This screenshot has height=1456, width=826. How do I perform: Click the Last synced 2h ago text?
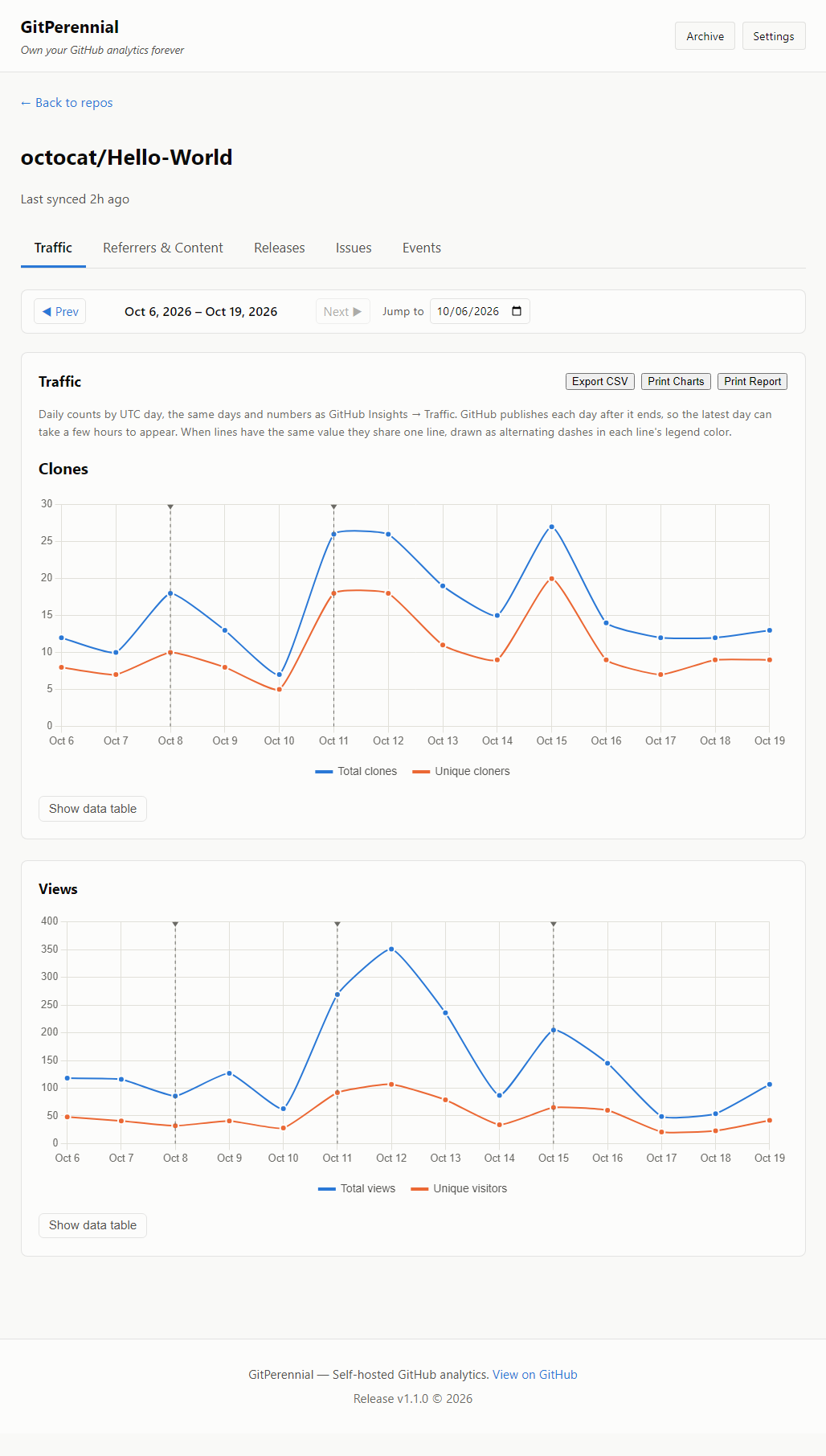click(75, 199)
